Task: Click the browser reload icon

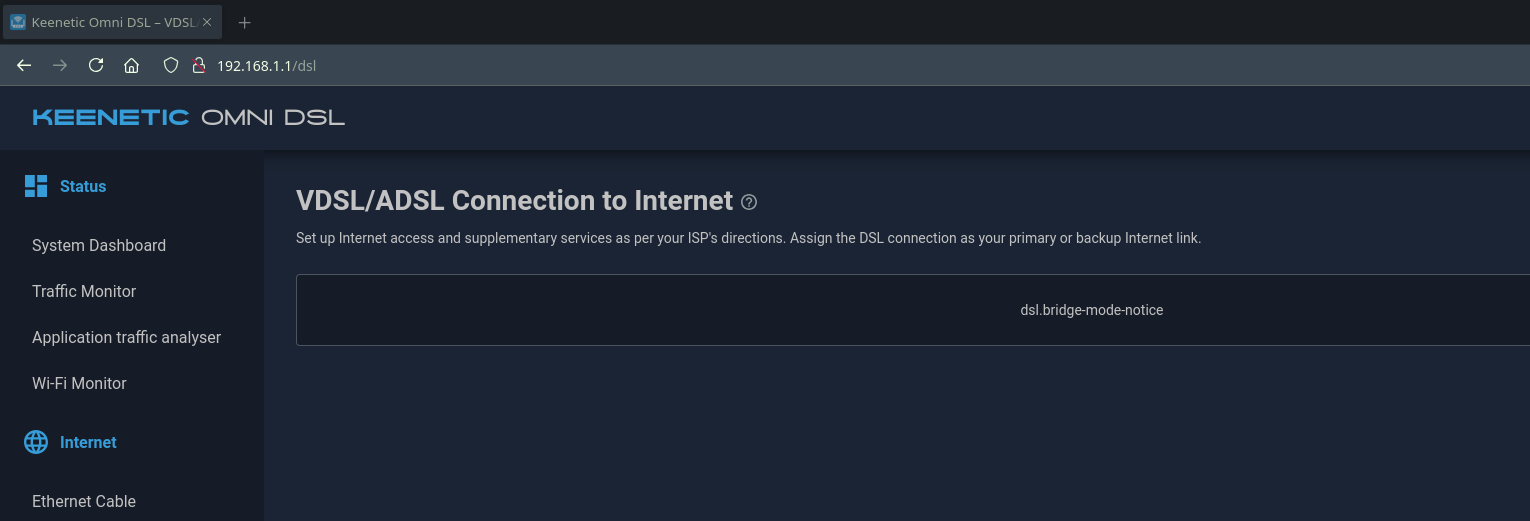Action: (x=96, y=66)
